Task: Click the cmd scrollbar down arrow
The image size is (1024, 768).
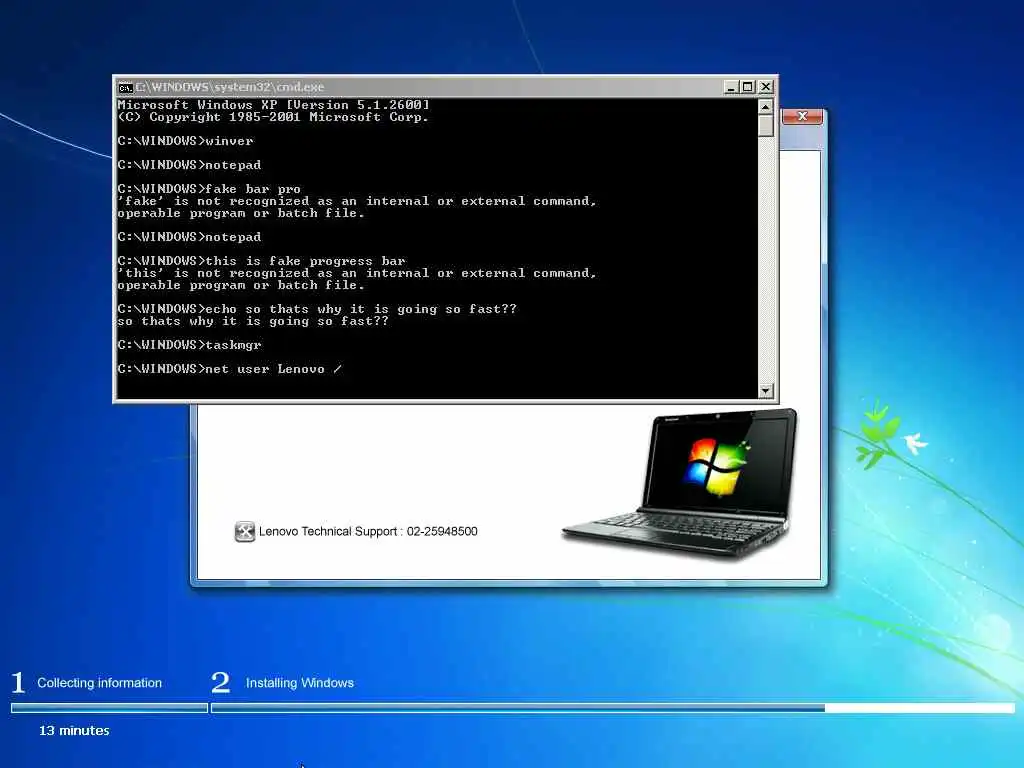Action: (x=765, y=391)
